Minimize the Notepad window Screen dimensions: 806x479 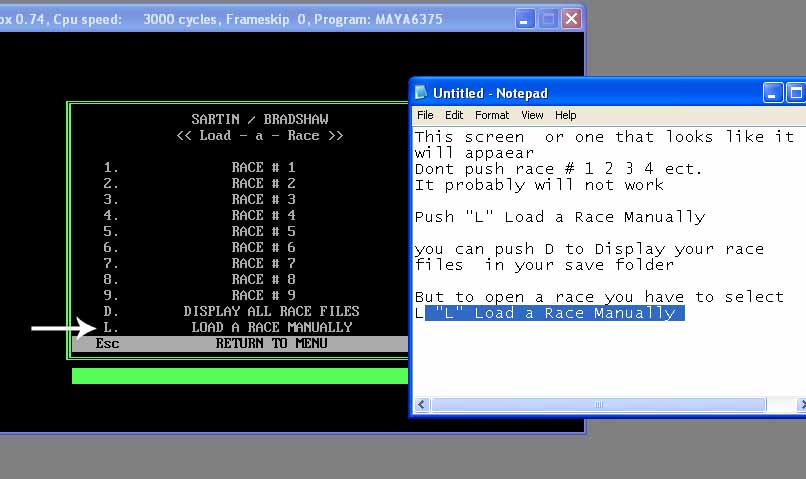click(773, 93)
